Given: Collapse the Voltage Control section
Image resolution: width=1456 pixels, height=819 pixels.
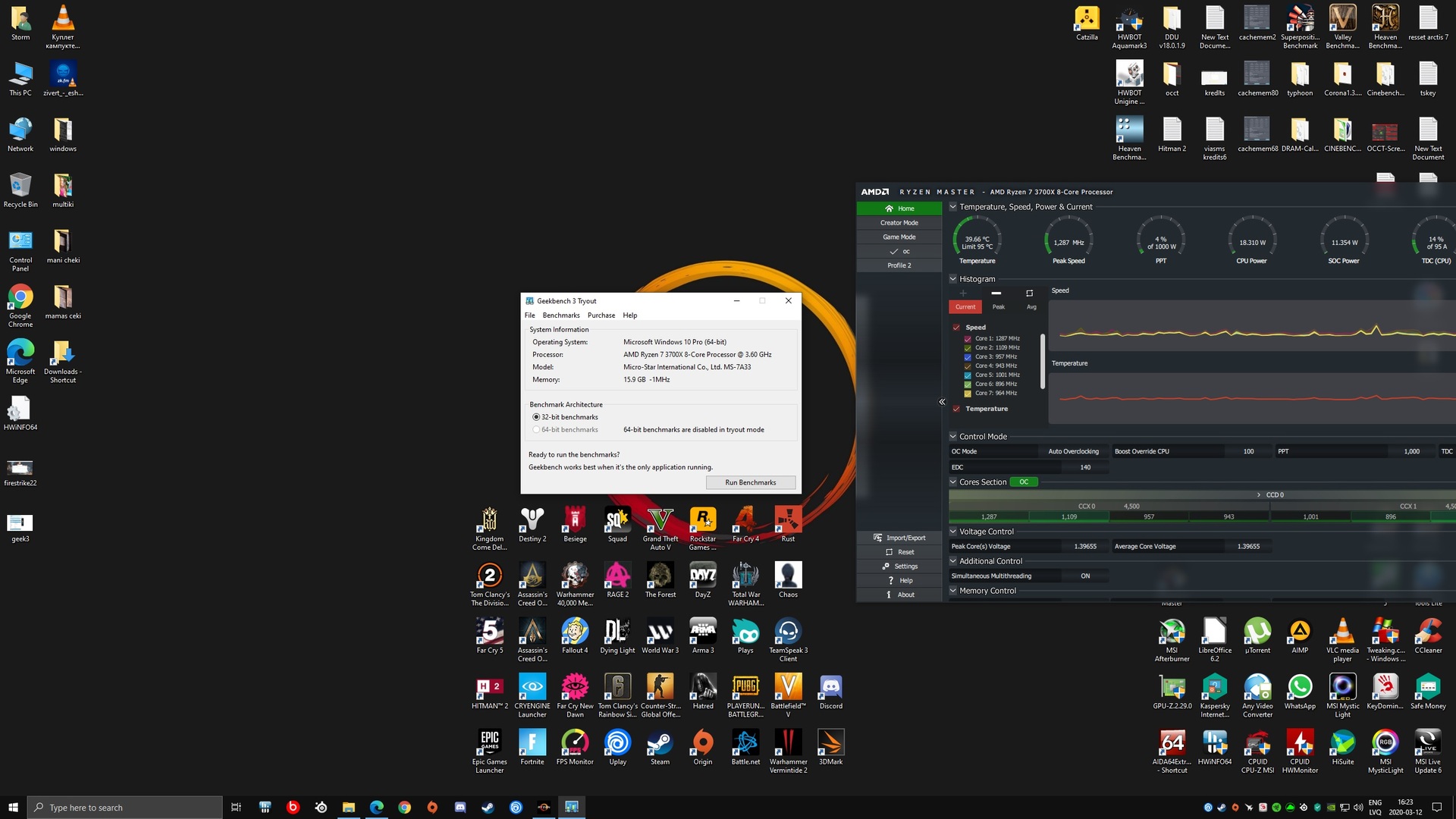Looking at the screenshot, I should coord(953,532).
